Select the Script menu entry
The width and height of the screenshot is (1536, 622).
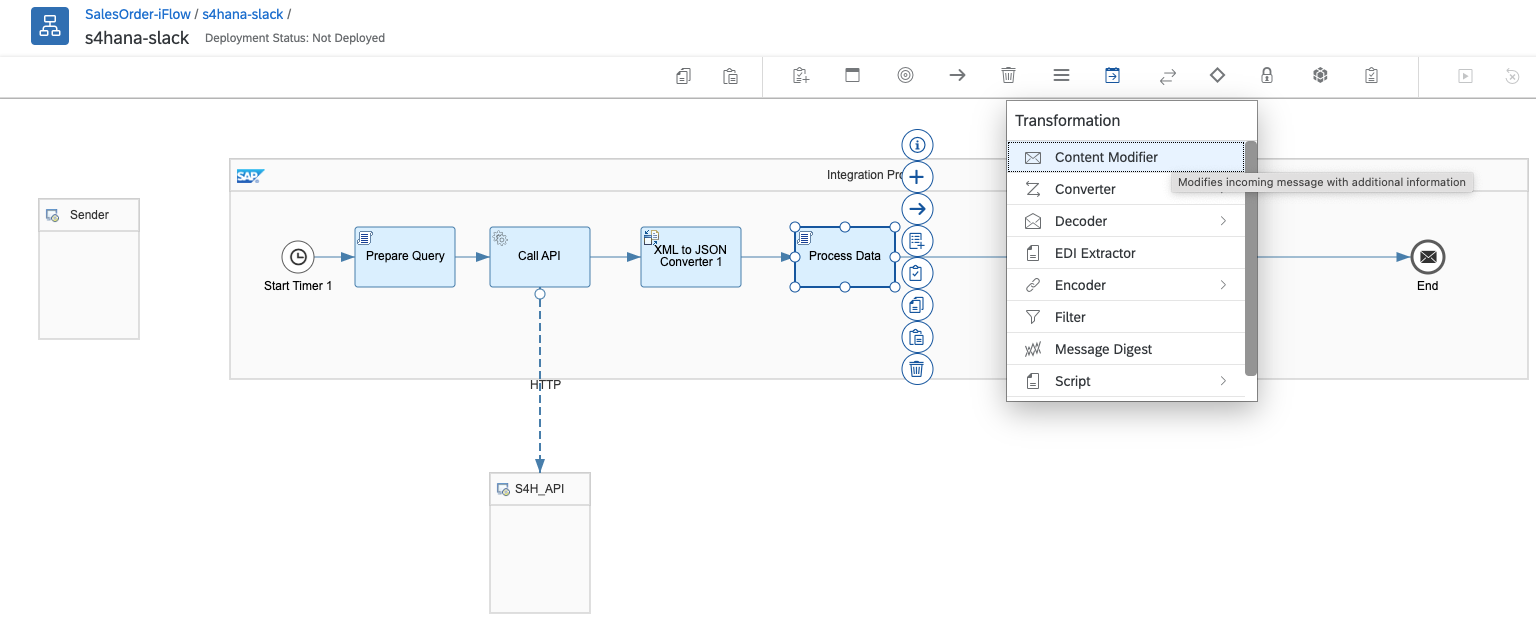(1126, 381)
